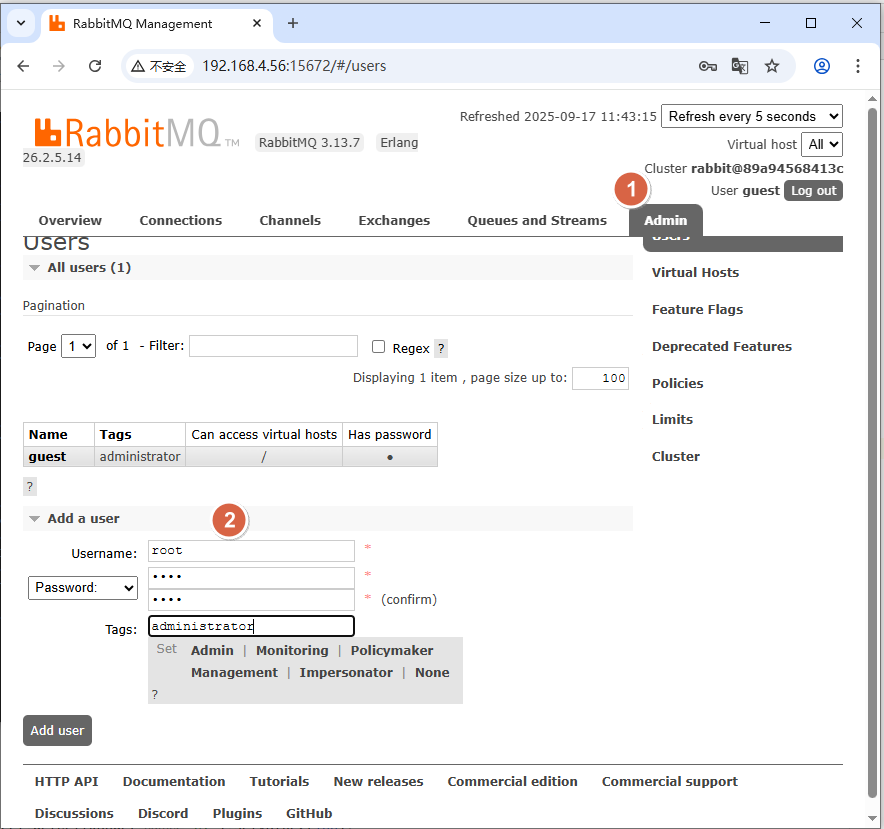Click the browser reload page icon
Image resolution: width=884 pixels, height=829 pixels.
95,66
